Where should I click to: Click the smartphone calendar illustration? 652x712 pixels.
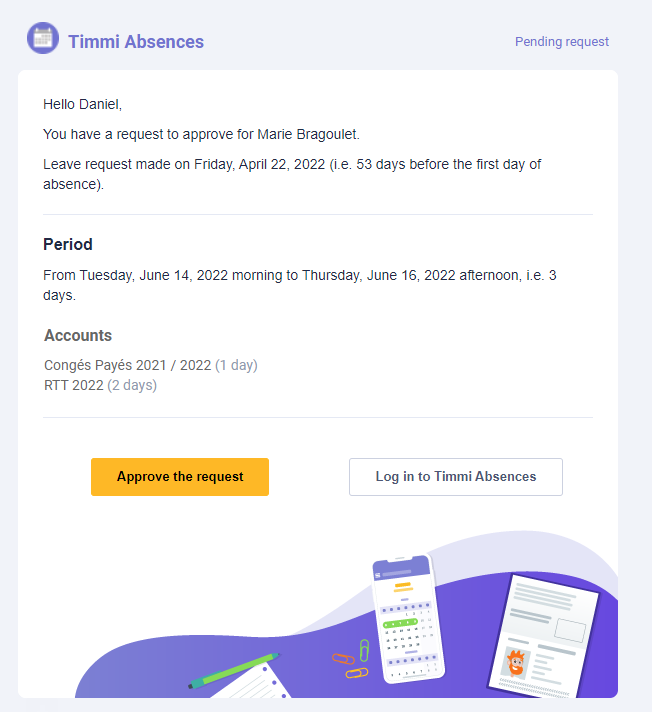408,619
